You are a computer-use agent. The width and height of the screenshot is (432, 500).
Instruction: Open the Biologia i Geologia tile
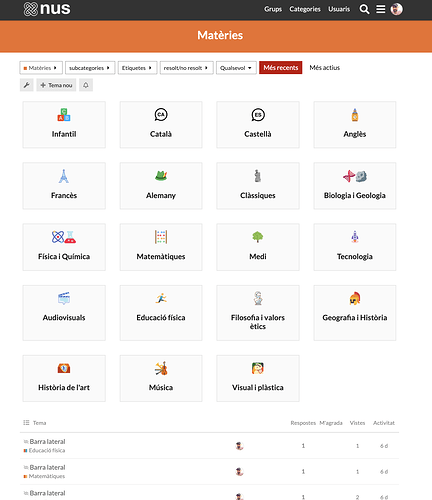pos(355,186)
